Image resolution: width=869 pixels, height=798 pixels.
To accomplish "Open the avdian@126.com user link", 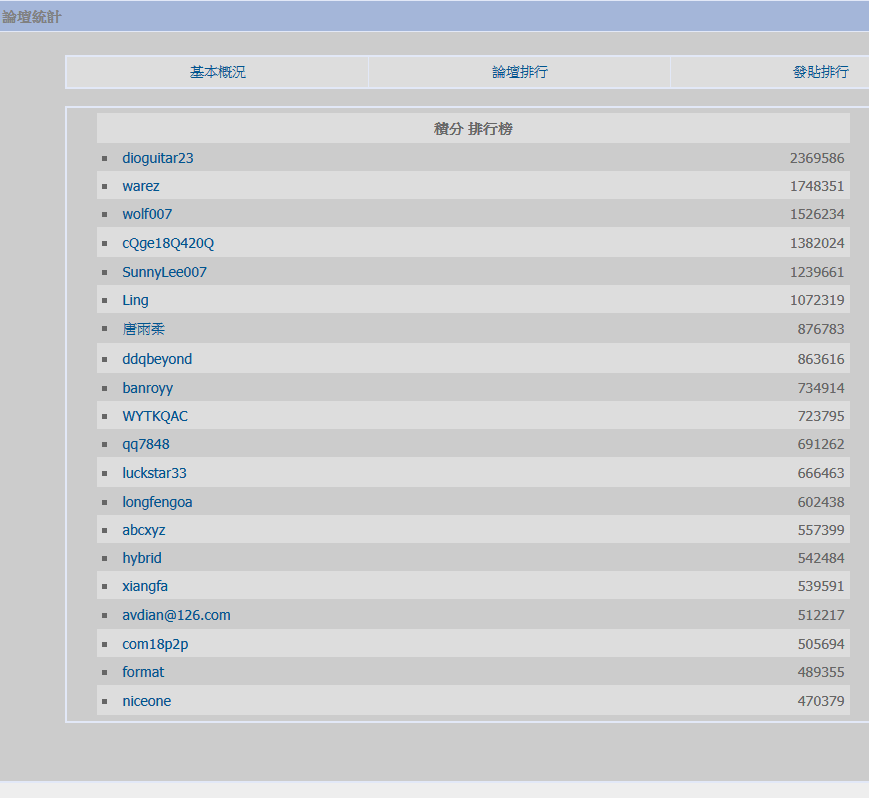I will 176,615.
